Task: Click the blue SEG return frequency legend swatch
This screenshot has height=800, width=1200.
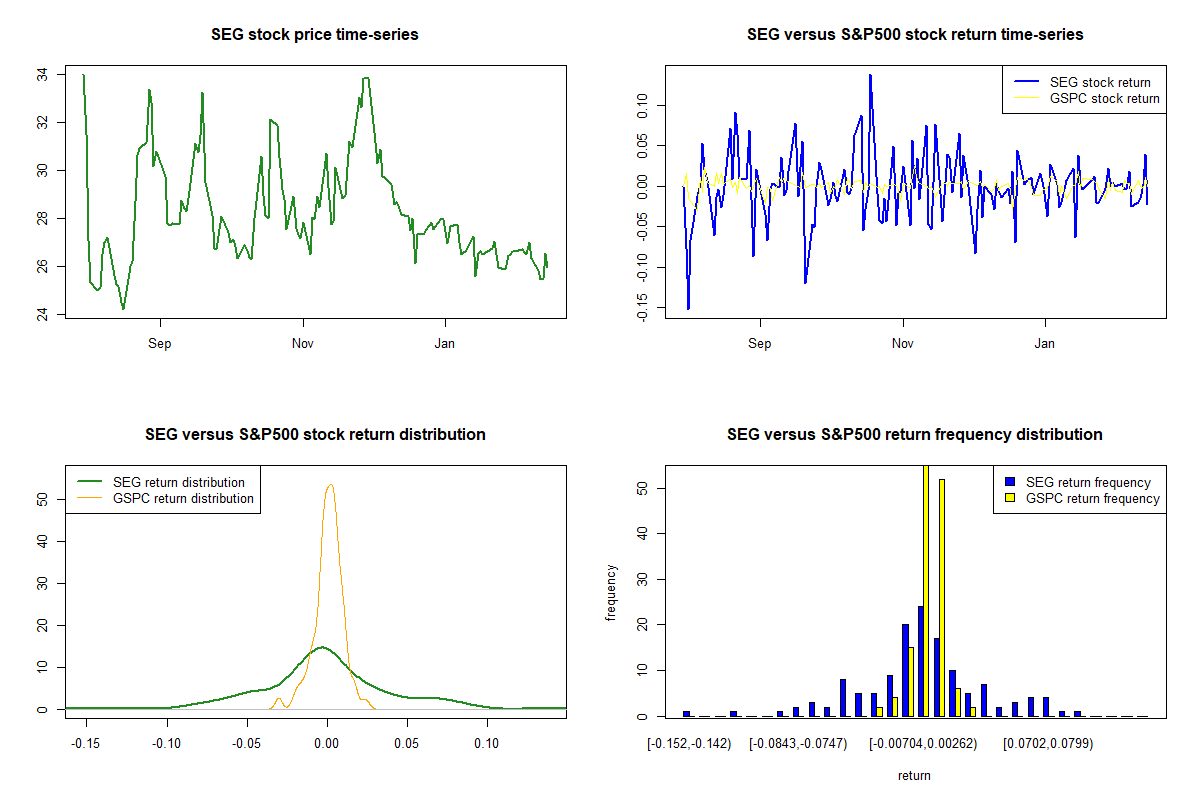Action: click(x=1009, y=483)
